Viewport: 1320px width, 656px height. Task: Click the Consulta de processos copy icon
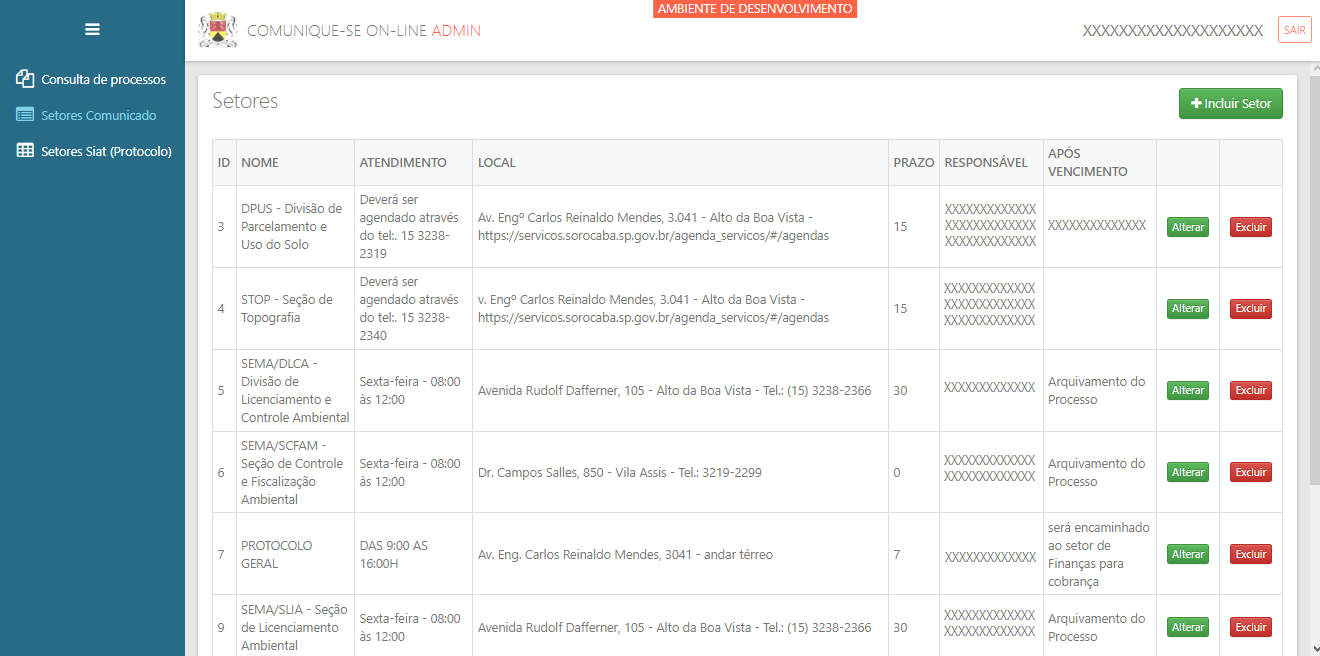pyautogui.click(x=25, y=79)
